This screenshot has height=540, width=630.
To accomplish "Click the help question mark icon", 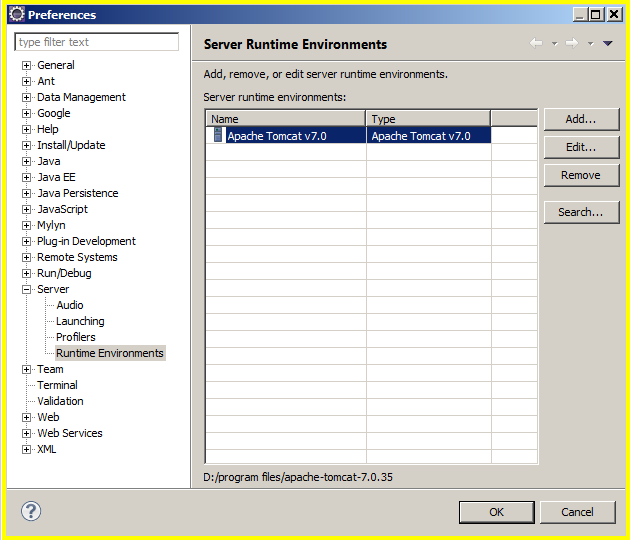I will [x=31, y=511].
